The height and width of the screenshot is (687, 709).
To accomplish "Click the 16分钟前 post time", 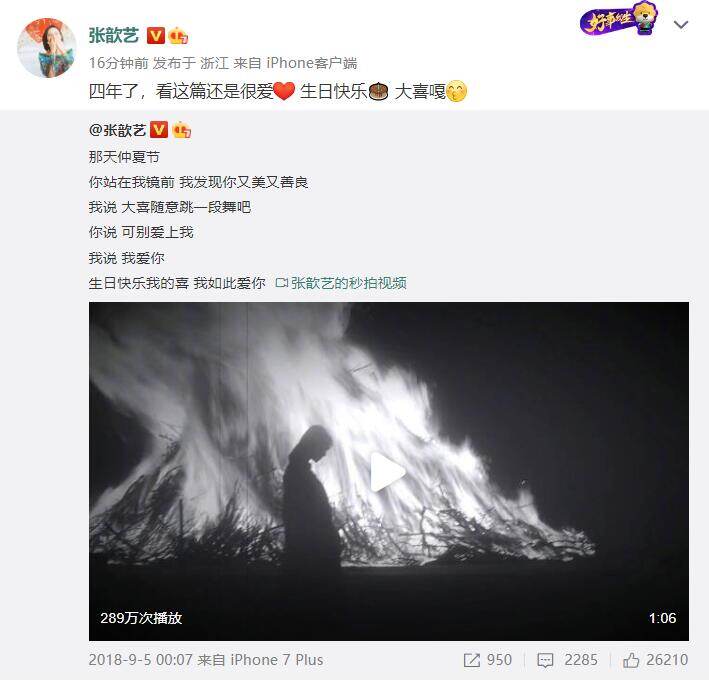I will (118, 63).
